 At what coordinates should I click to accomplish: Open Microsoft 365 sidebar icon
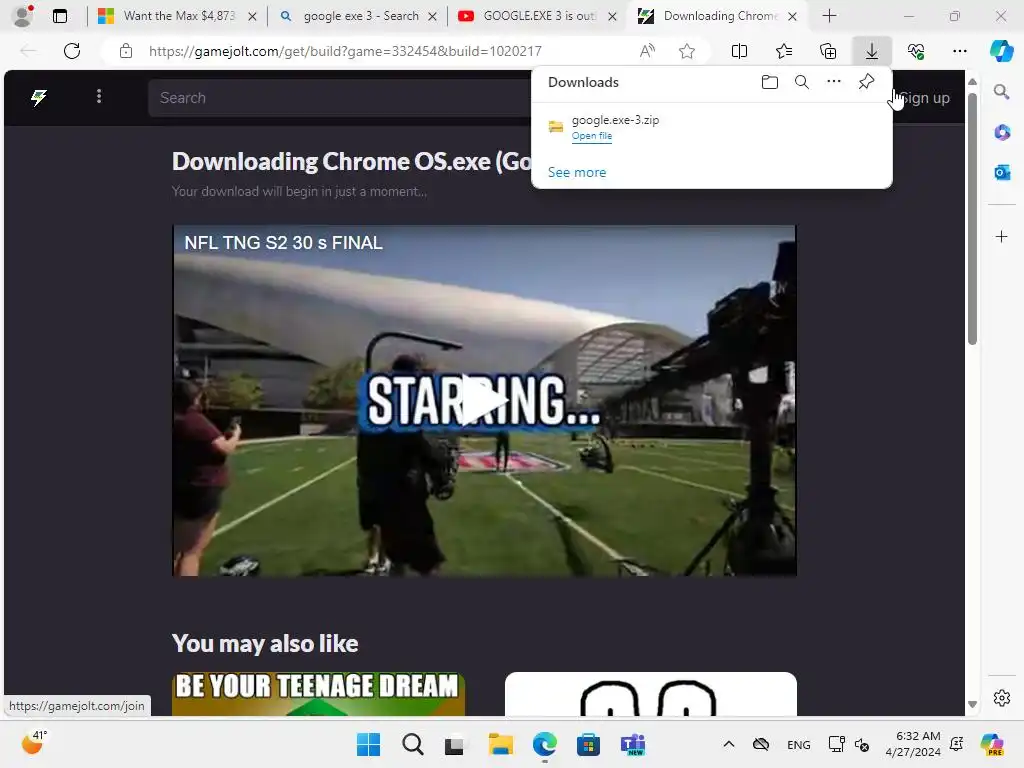1001,133
